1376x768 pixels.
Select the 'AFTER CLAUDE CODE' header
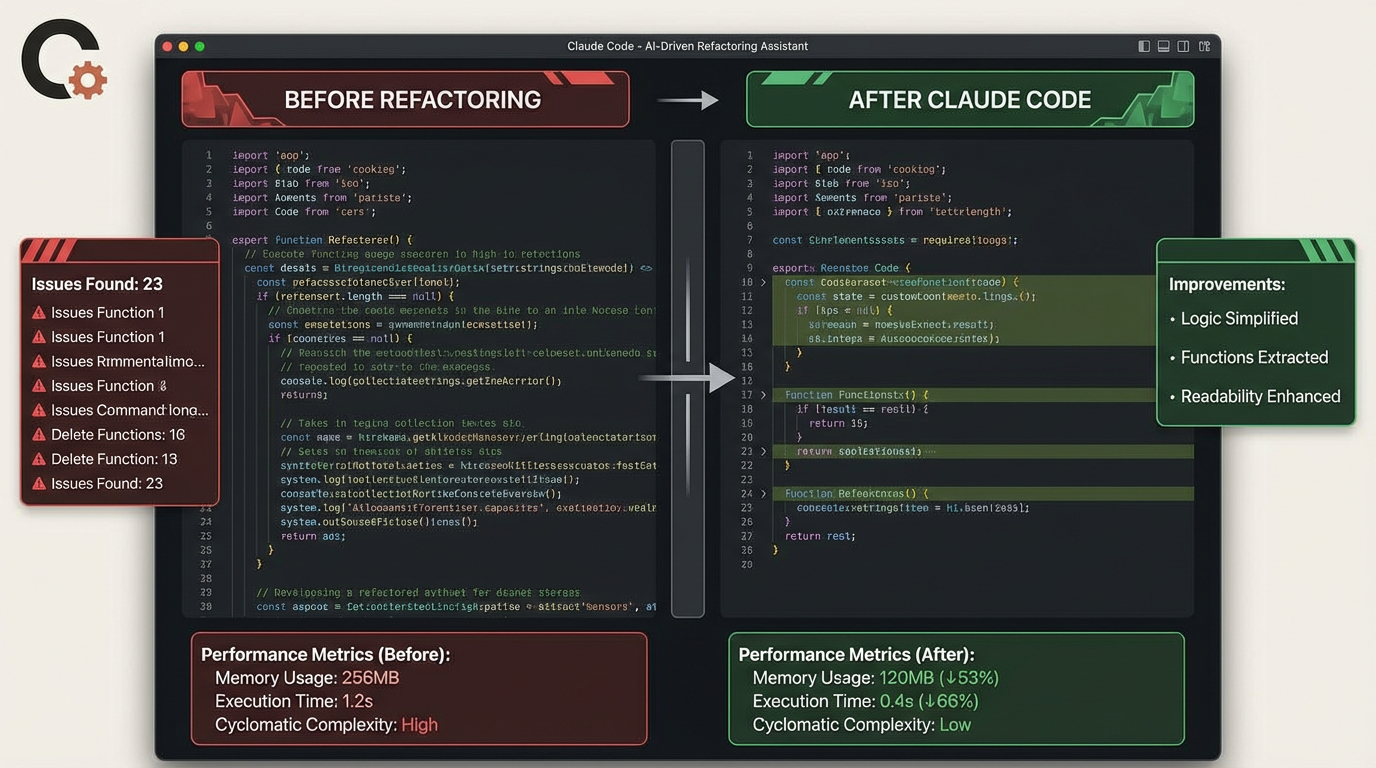(x=969, y=99)
